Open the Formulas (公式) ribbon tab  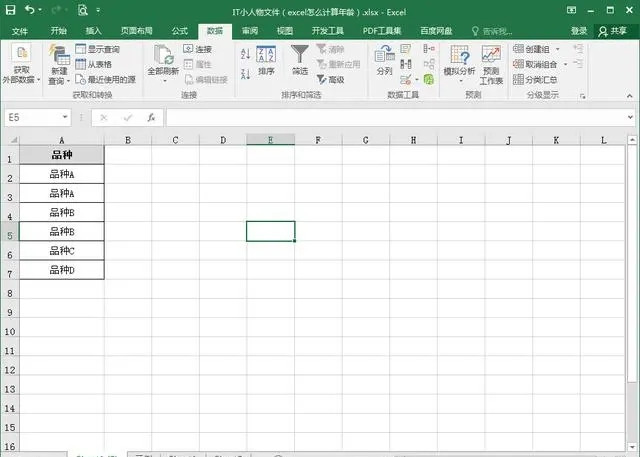(179, 31)
